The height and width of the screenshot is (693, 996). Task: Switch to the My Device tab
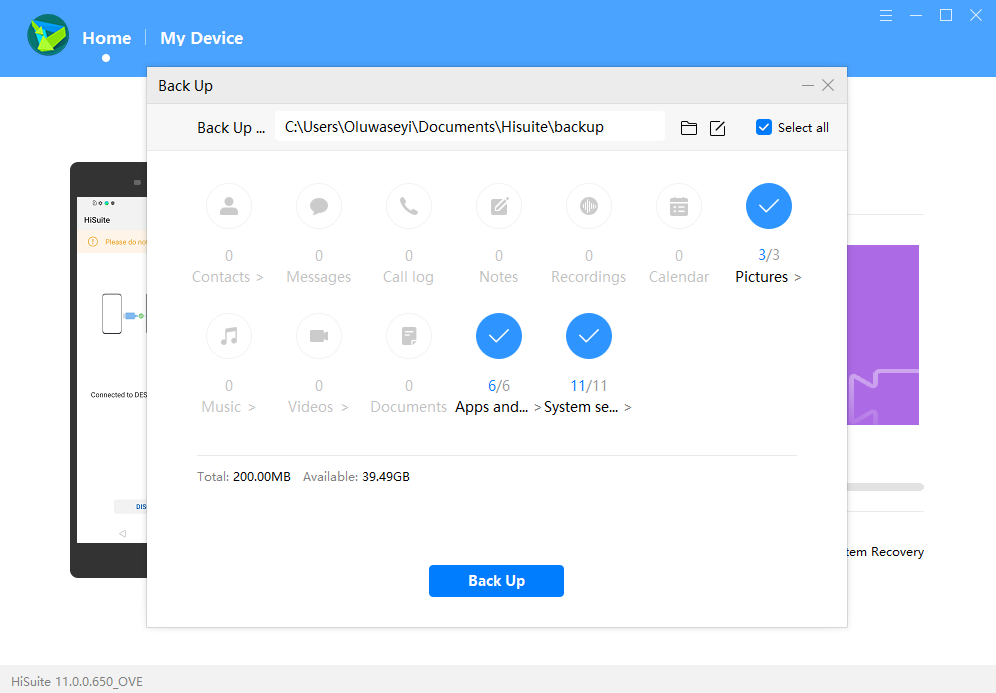coord(201,37)
